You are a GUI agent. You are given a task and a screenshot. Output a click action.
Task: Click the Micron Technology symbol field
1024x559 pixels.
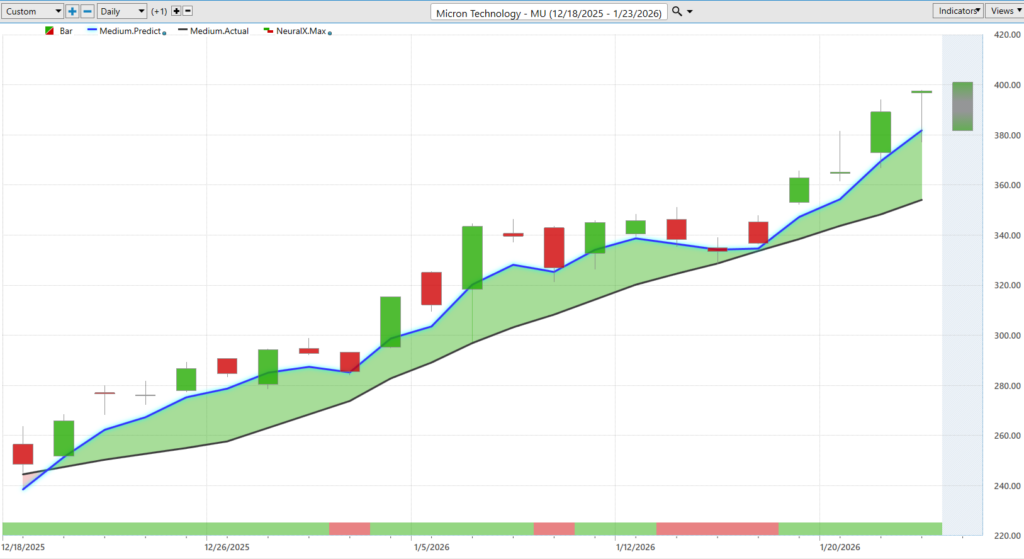click(549, 12)
